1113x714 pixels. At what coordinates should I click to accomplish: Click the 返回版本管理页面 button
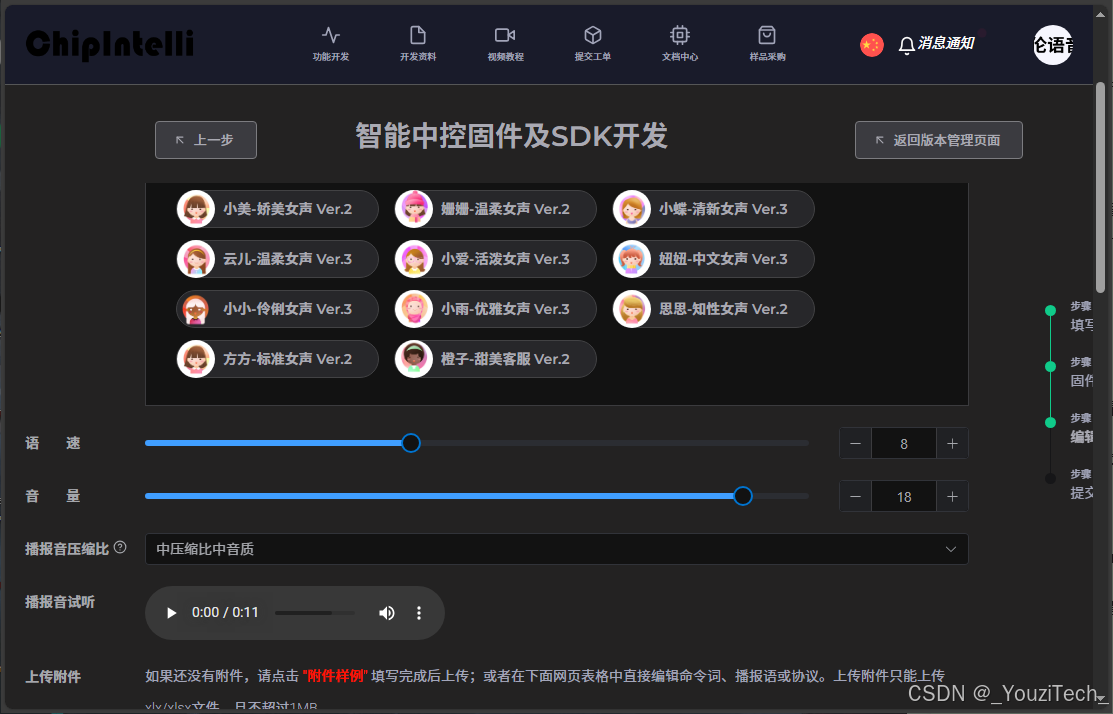(x=938, y=140)
